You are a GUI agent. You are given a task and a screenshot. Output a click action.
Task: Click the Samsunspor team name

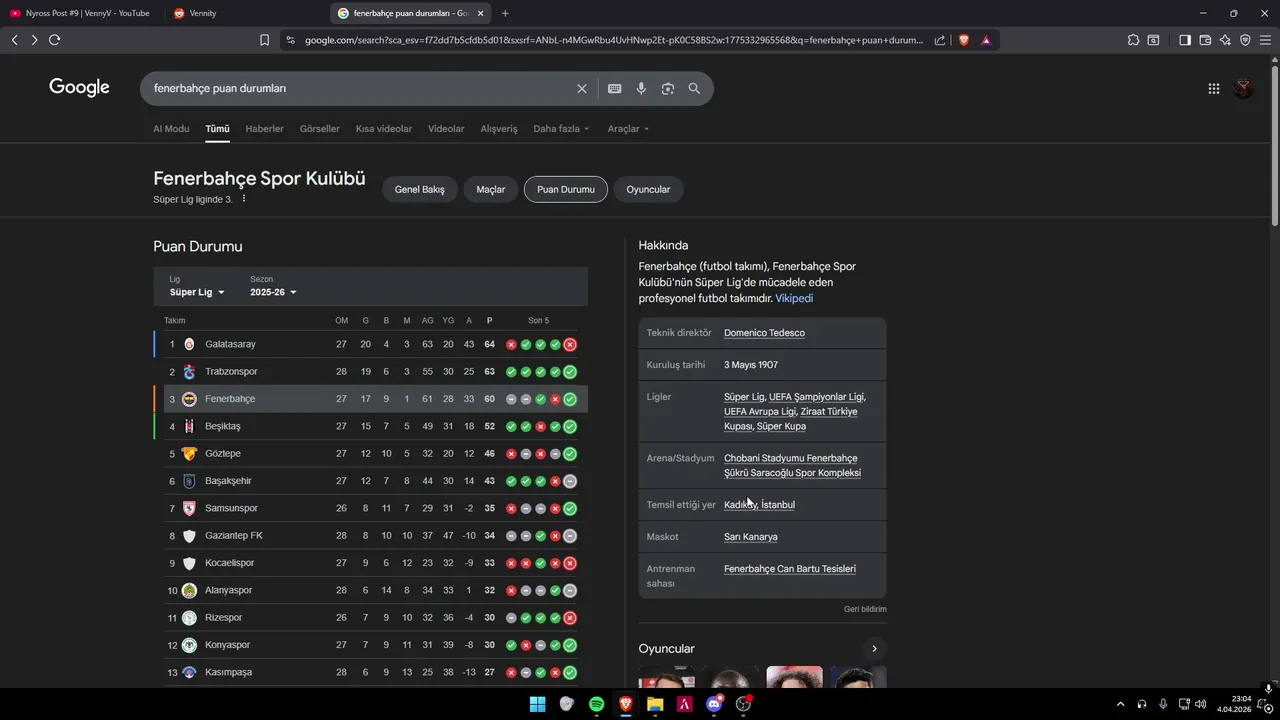pyautogui.click(x=231, y=508)
